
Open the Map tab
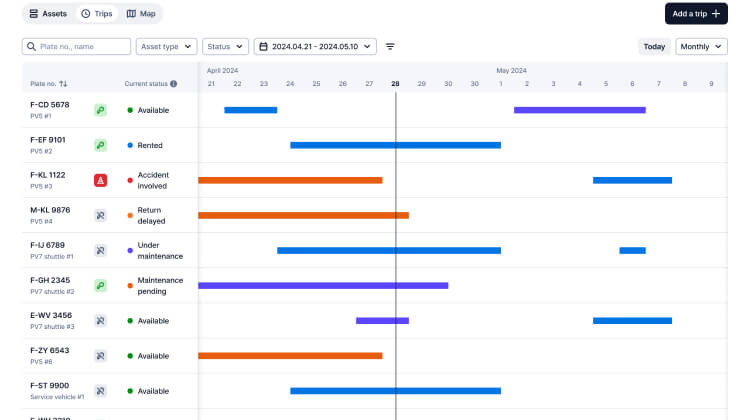(x=141, y=14)
